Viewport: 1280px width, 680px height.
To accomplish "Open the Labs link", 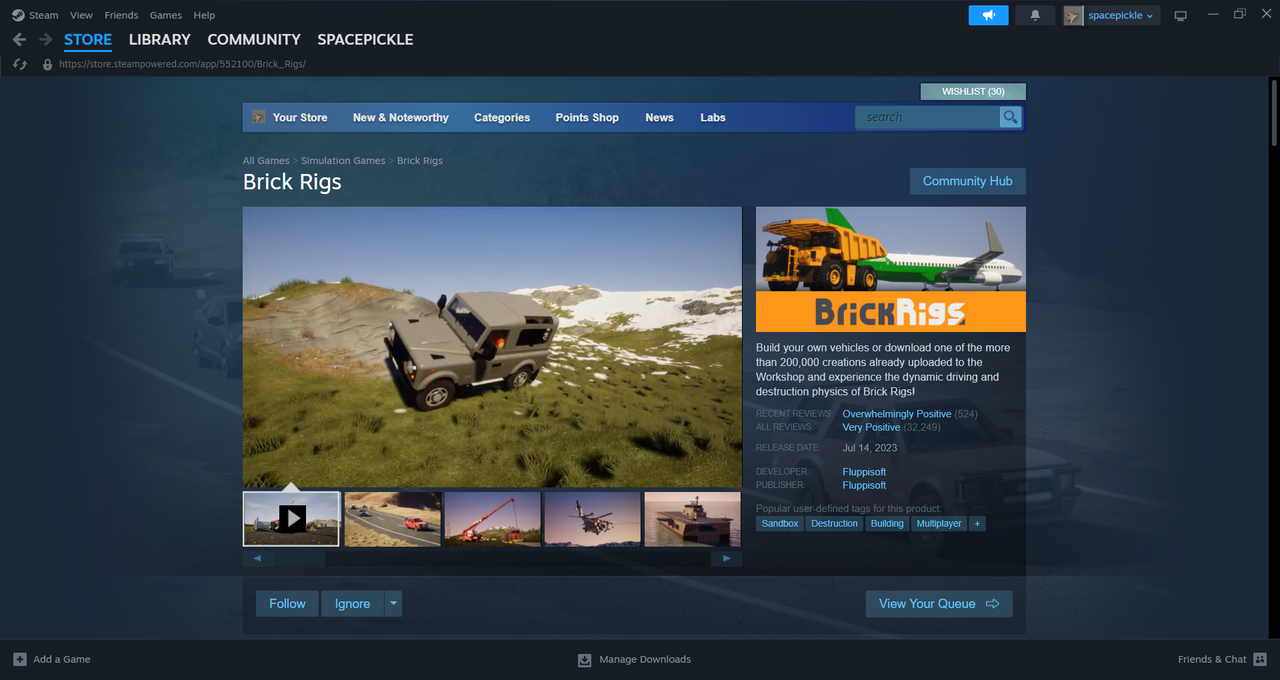I will [x=713, y=117].
